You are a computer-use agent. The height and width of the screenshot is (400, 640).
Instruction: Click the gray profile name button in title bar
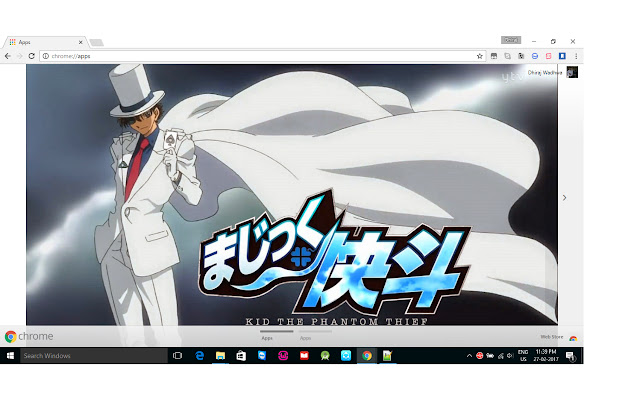tap(511, 40)
